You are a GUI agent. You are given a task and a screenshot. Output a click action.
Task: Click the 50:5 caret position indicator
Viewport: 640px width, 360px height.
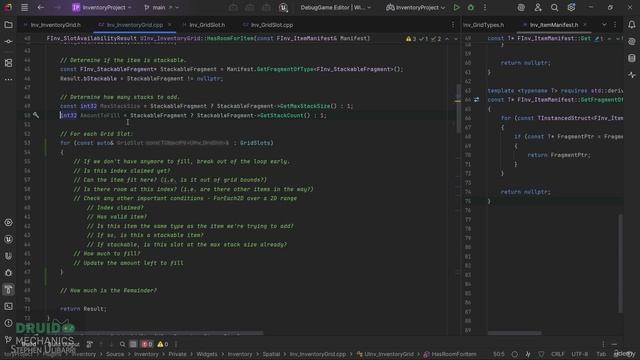pyautogui.click(x=498, y=354)
